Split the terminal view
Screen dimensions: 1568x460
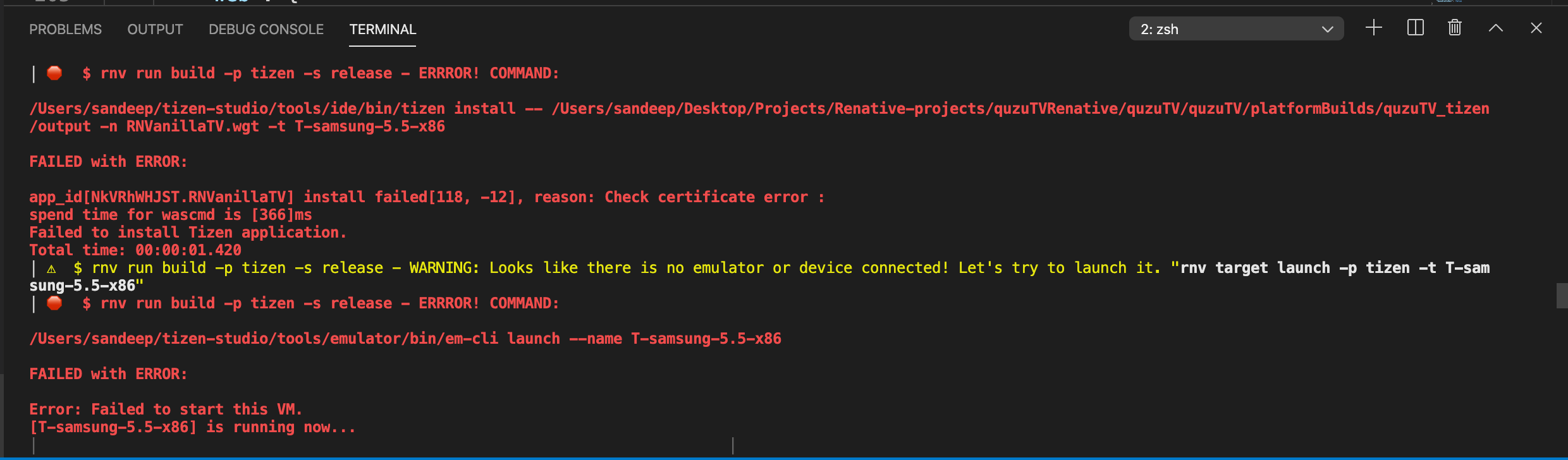point(1414,28)
